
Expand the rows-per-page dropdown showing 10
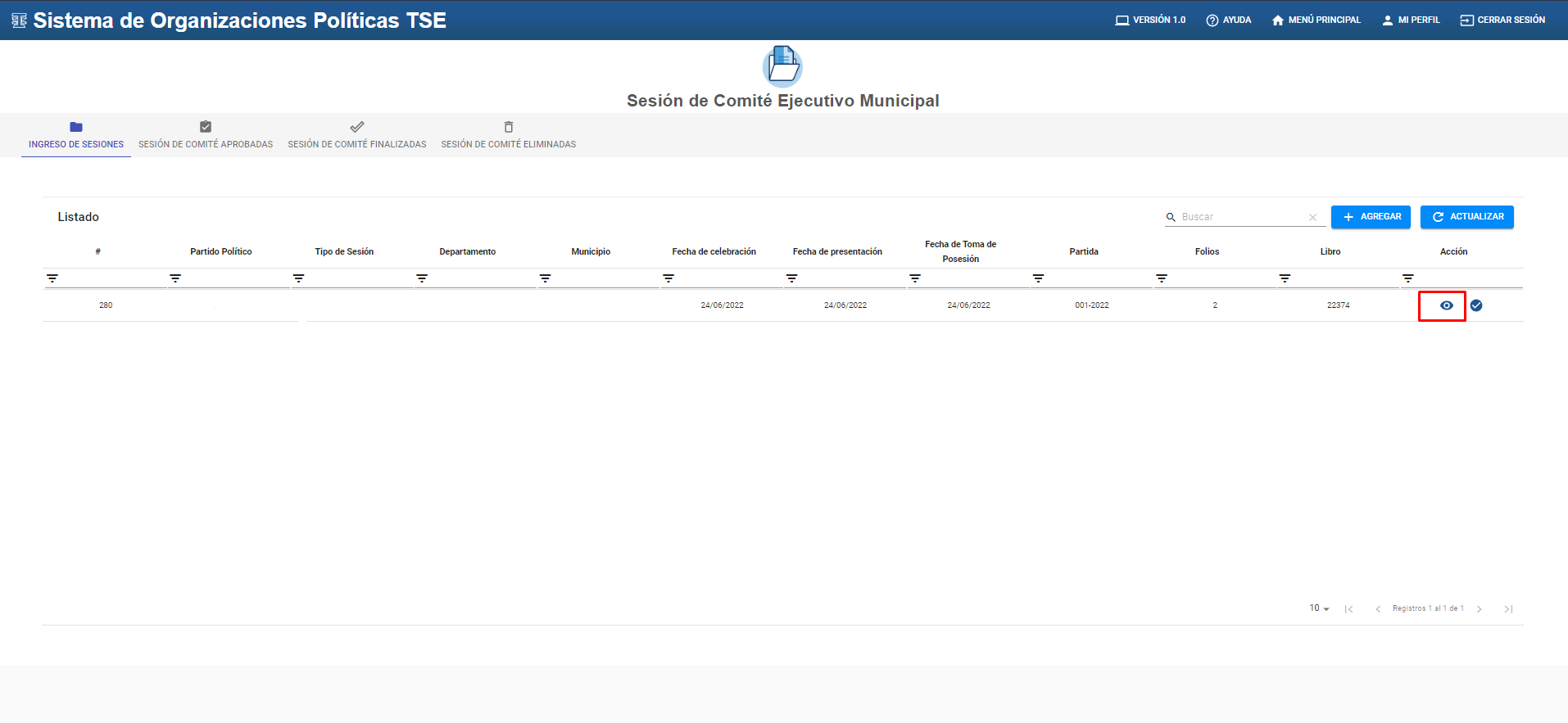tap(1319, 608)
